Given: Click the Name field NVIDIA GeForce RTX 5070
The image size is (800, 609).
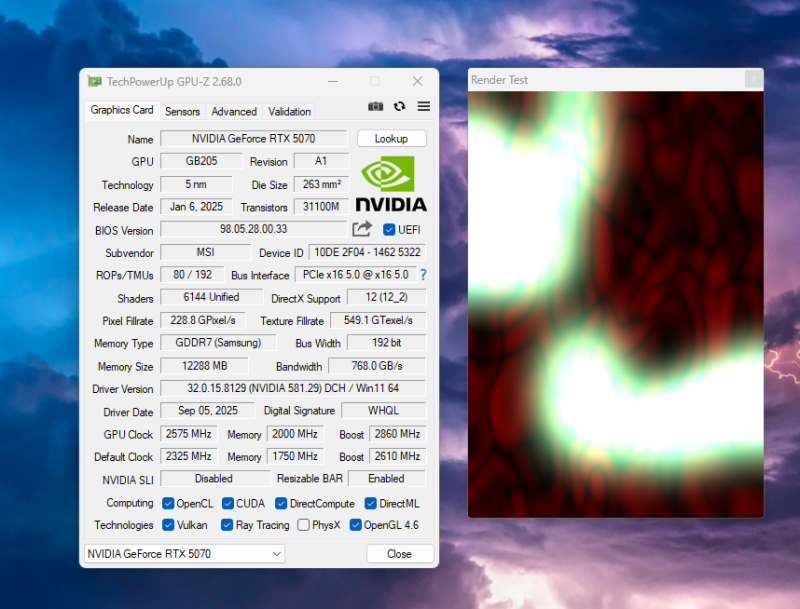Looking at the screenshot, I should point(254,139).
